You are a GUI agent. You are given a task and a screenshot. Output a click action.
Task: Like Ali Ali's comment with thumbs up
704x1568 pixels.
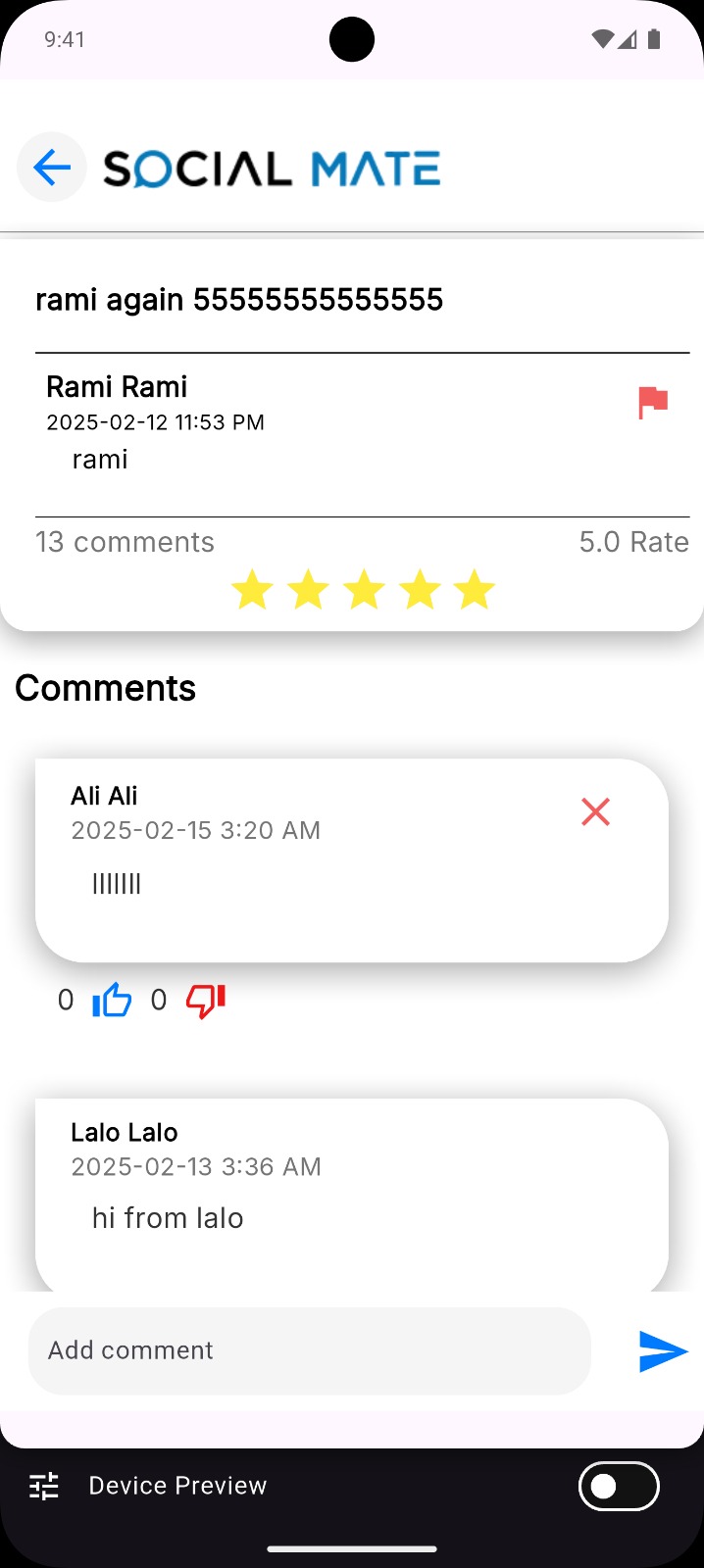[111, 1000]
